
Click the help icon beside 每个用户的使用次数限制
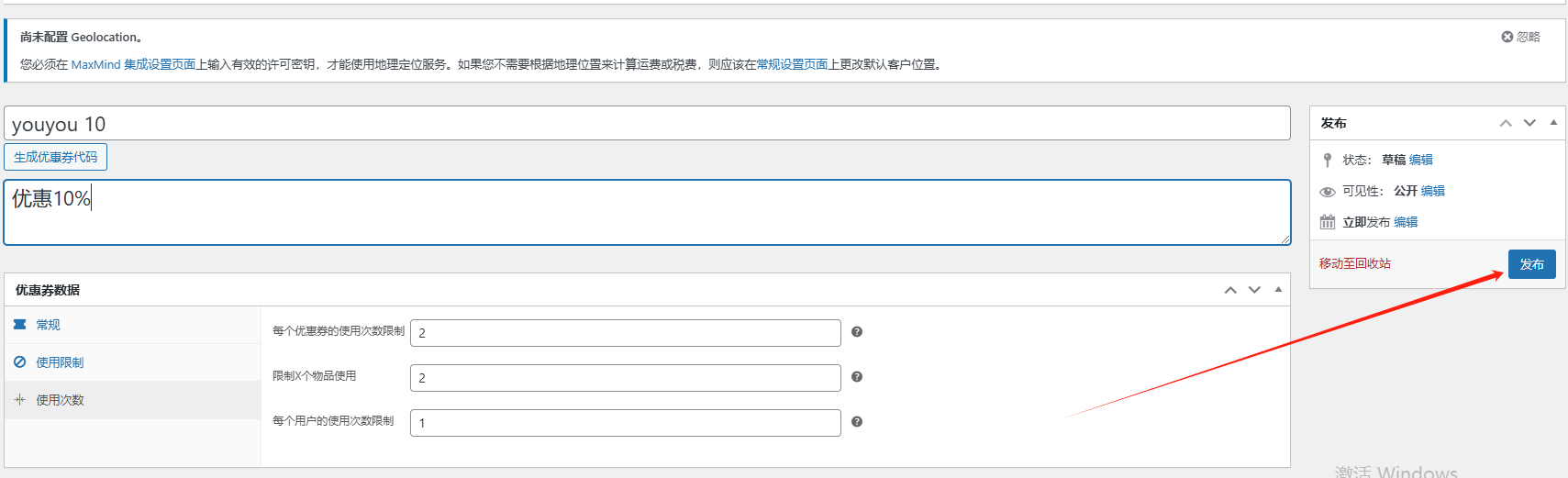[x=856, y=422]
